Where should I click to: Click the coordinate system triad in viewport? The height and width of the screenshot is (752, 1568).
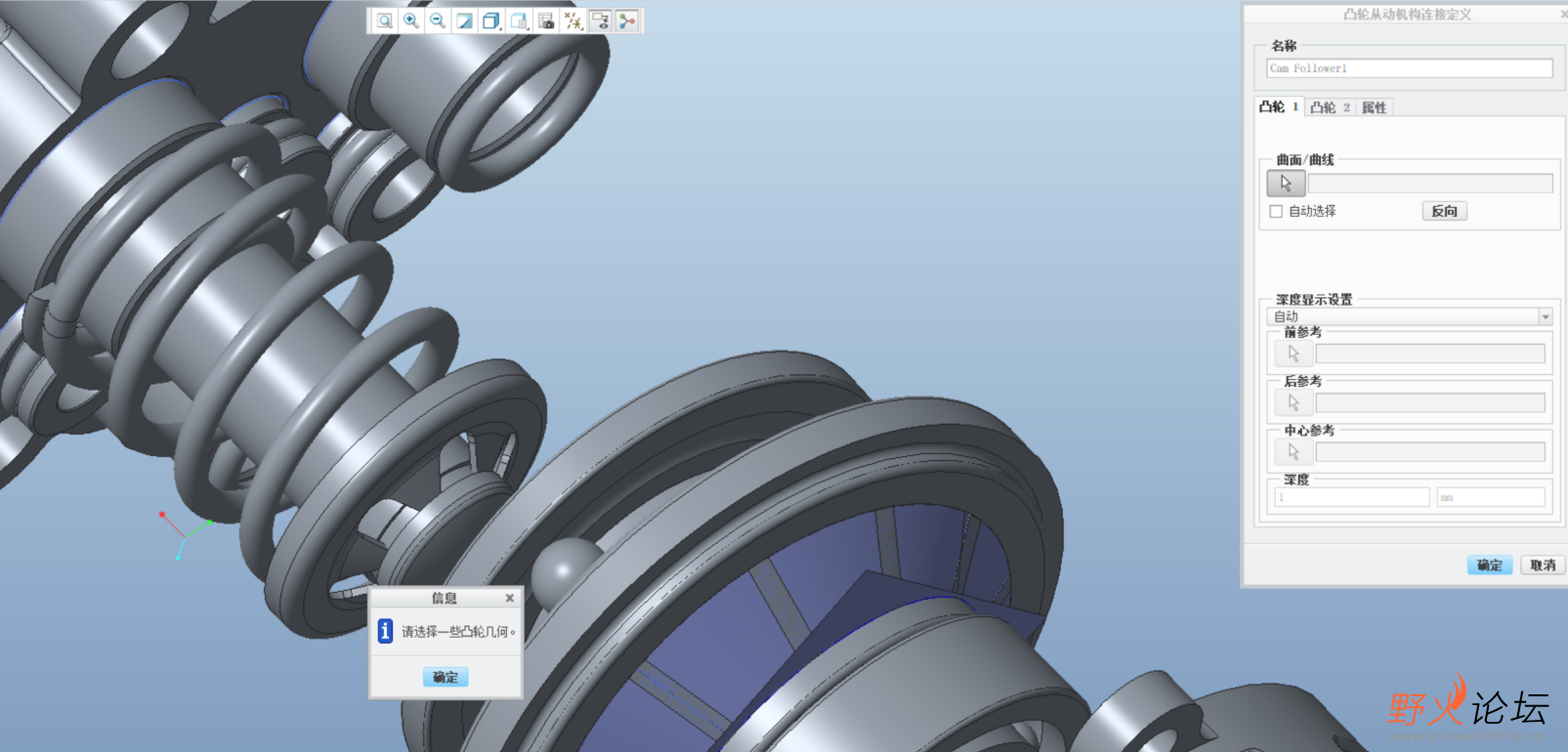click(x=186, y=534)
